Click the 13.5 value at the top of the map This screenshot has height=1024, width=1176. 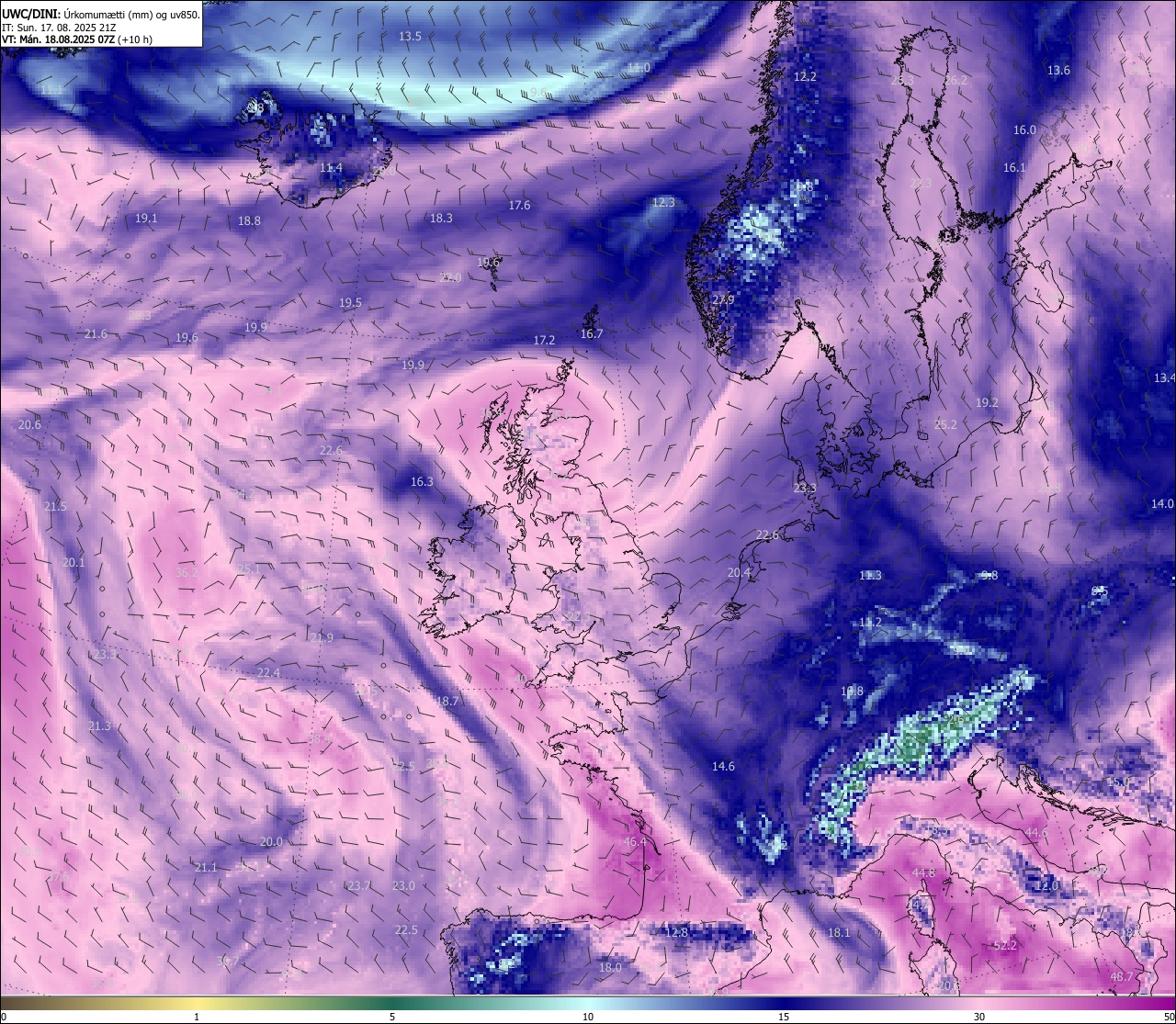point(410,36)
